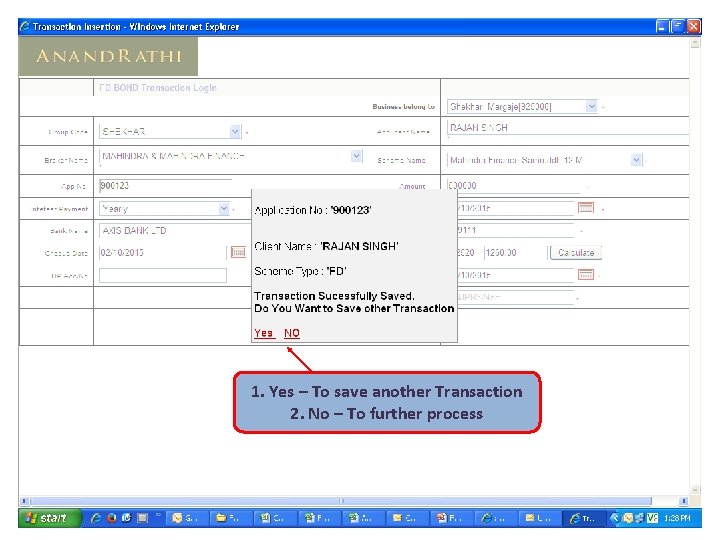Click the Bank Name field AXIS BANK LTD

tap(174, 231)
